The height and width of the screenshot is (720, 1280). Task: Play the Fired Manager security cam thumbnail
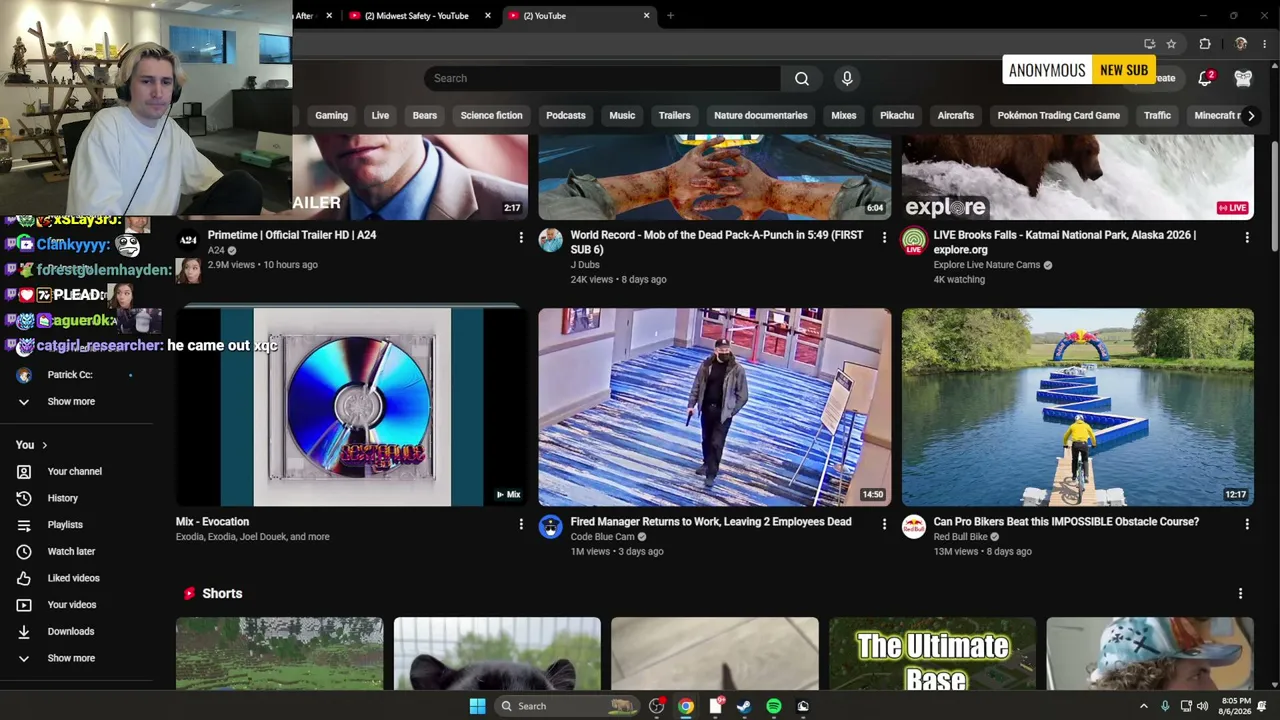coord(715,407)
